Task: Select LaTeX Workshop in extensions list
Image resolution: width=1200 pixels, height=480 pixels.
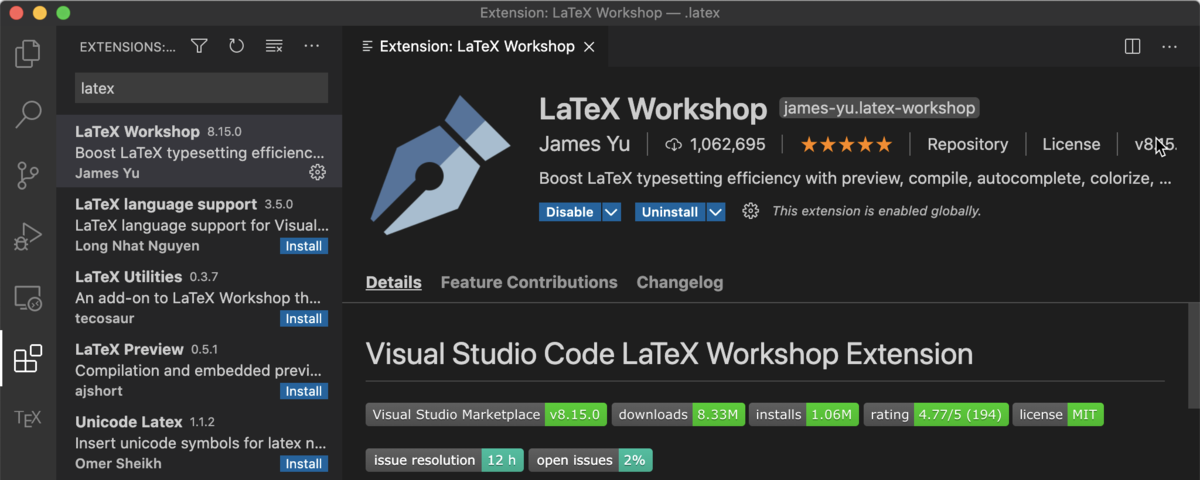Action: tap(199, 151)
